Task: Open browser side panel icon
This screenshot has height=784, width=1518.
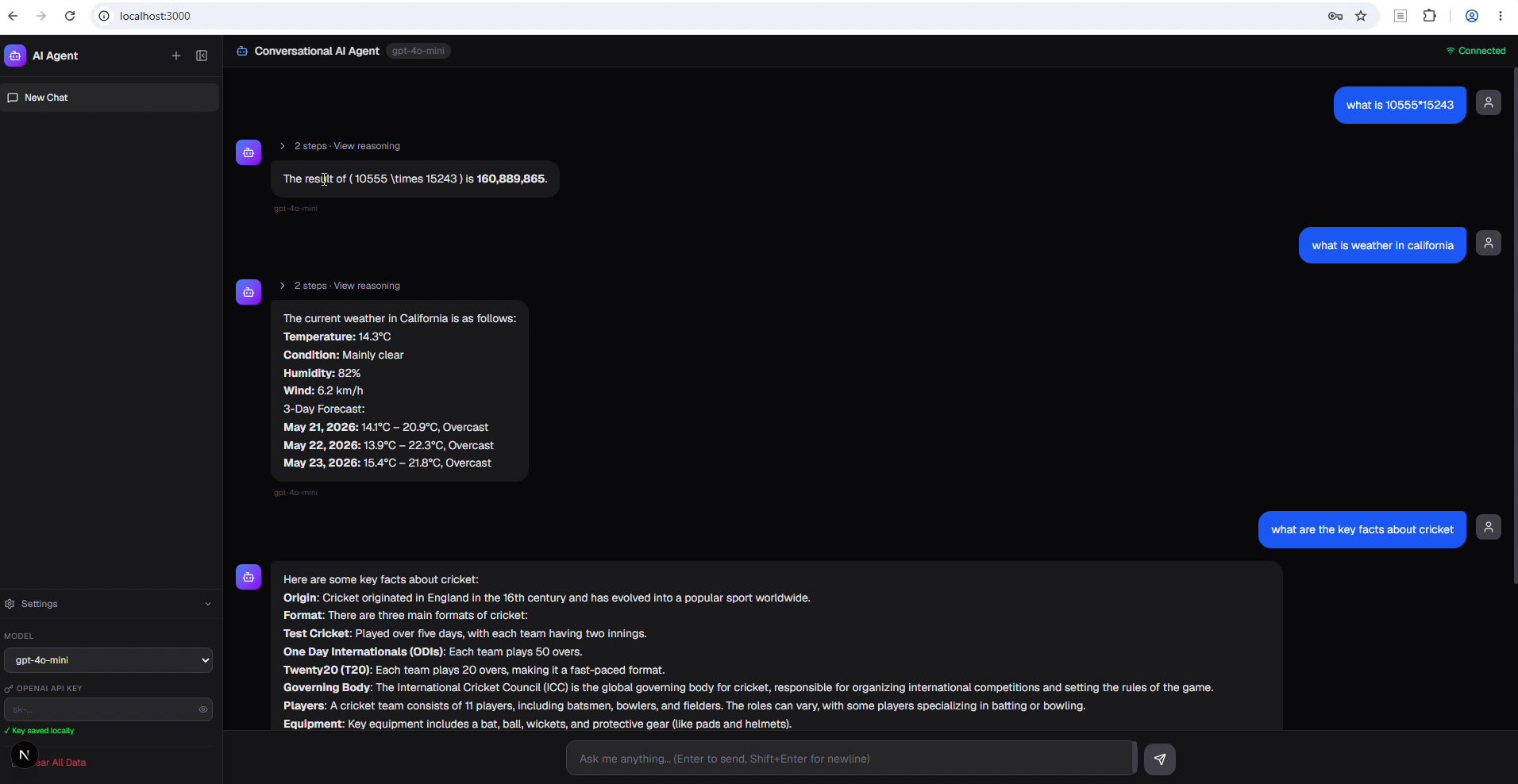Action: 1400,16
